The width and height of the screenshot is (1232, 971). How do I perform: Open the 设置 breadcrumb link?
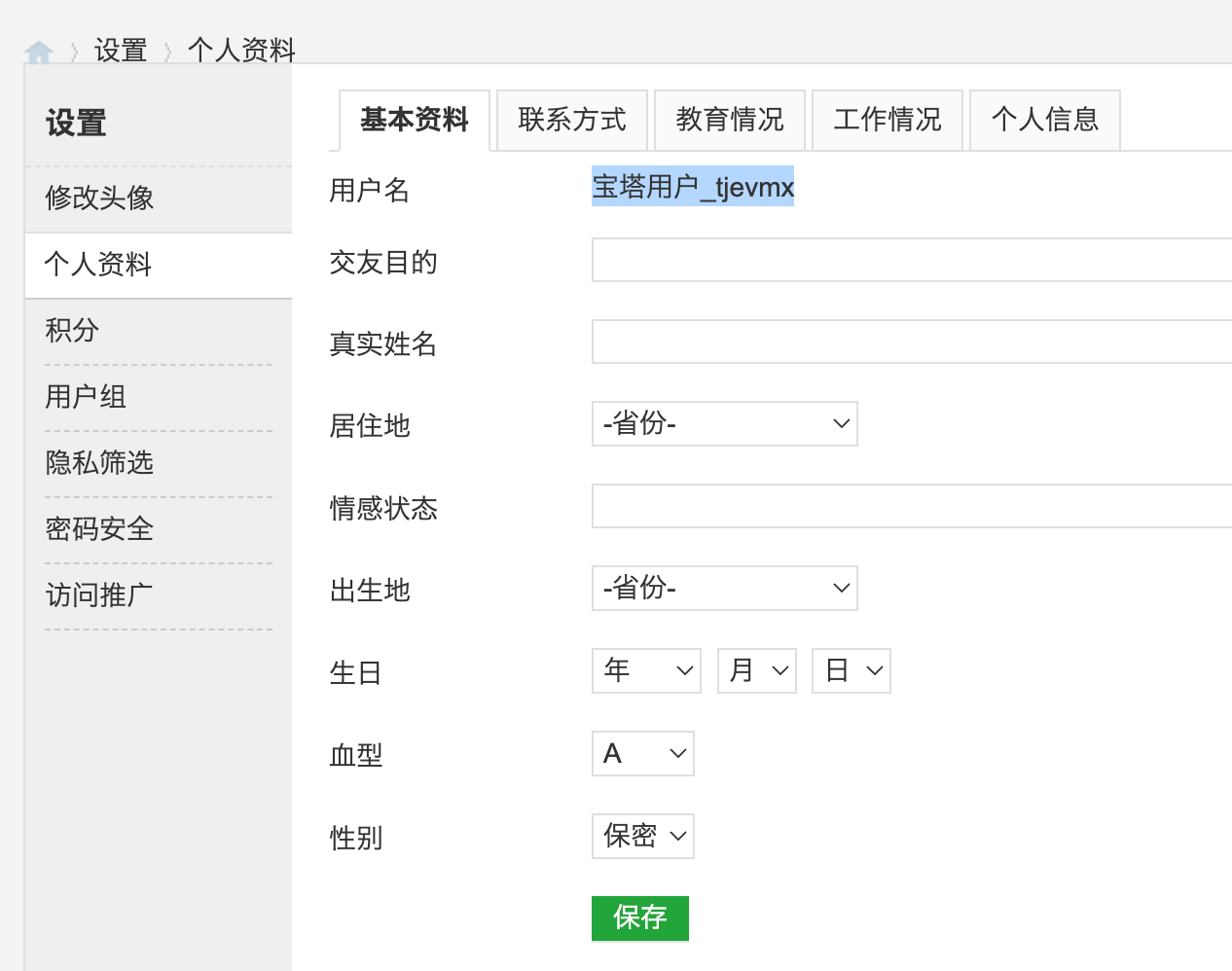pyautogui.click(x=121, y=50)
